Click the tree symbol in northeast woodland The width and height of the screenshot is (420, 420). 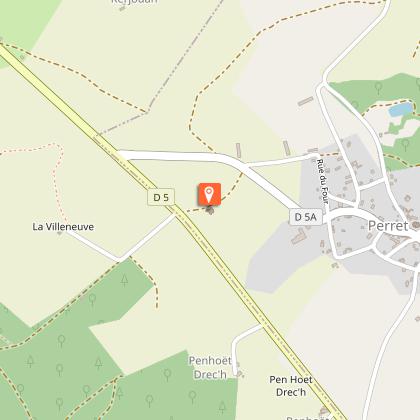coord(378,88)
